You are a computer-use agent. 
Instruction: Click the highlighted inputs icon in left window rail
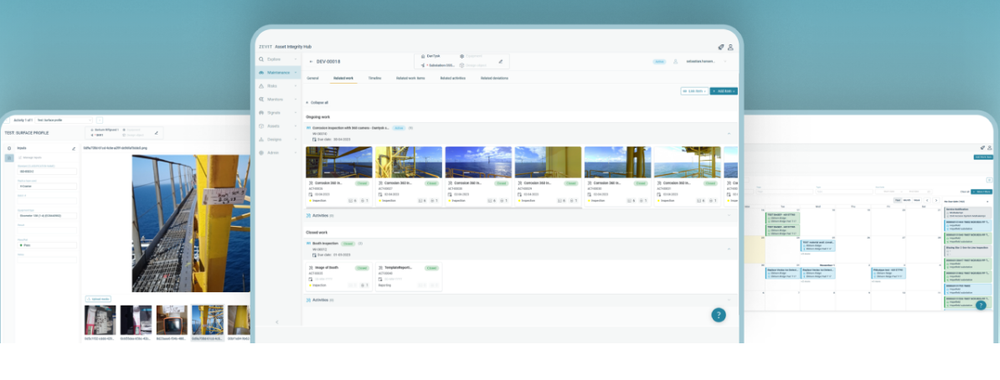9,157
